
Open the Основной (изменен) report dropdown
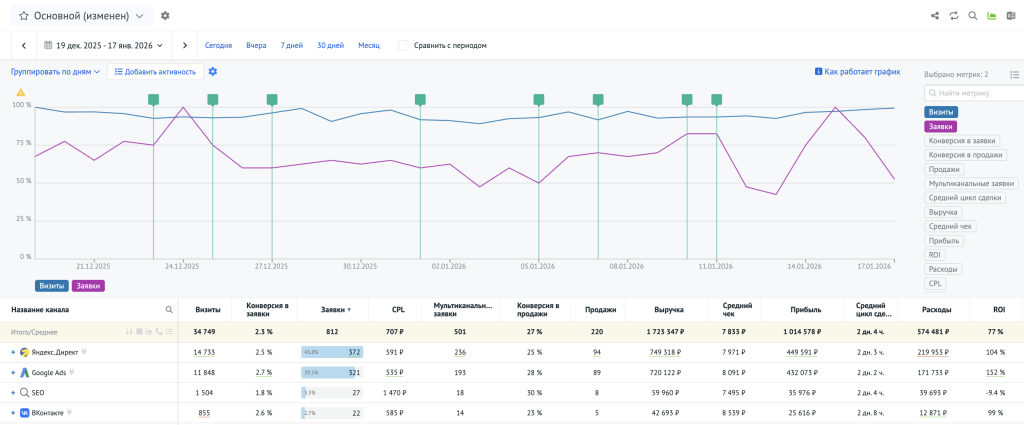tap(80, 16)
